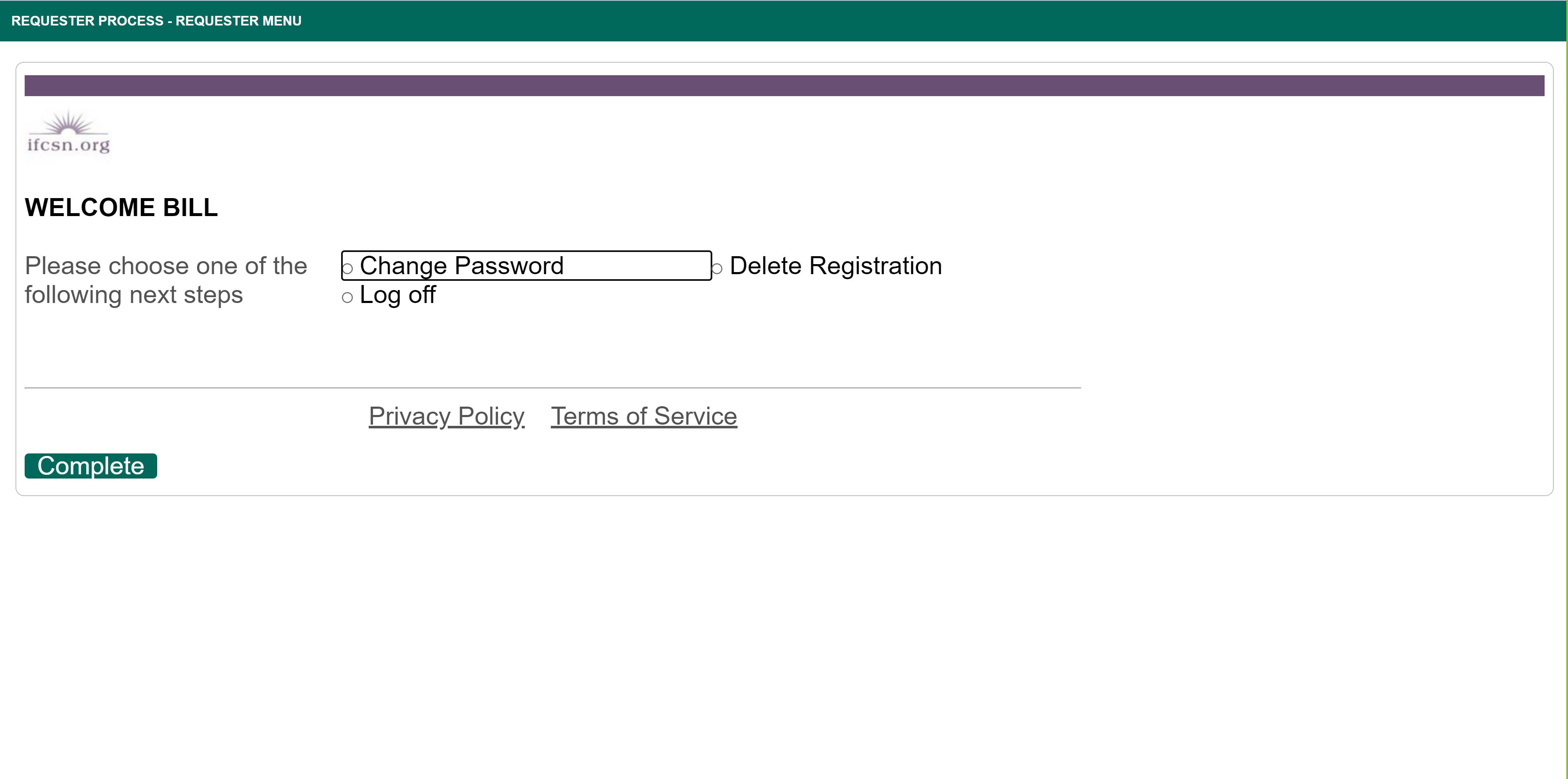The width and height of the screenshot is (1568, 779).
Task: Open the Terms of Service link
Action: (x=643, y=416)
